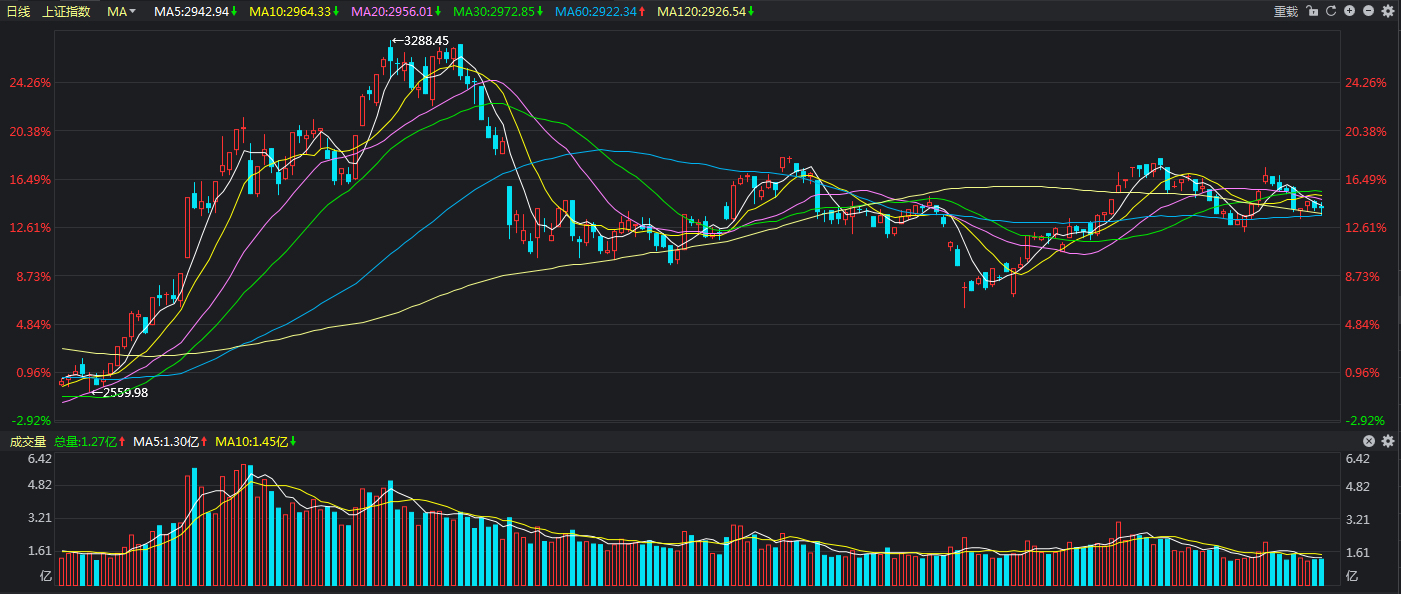Image resolution: width=1401 pixels, height=594 pixels.
Task: Click the 上证指数 index name
Action: (66, 12)
